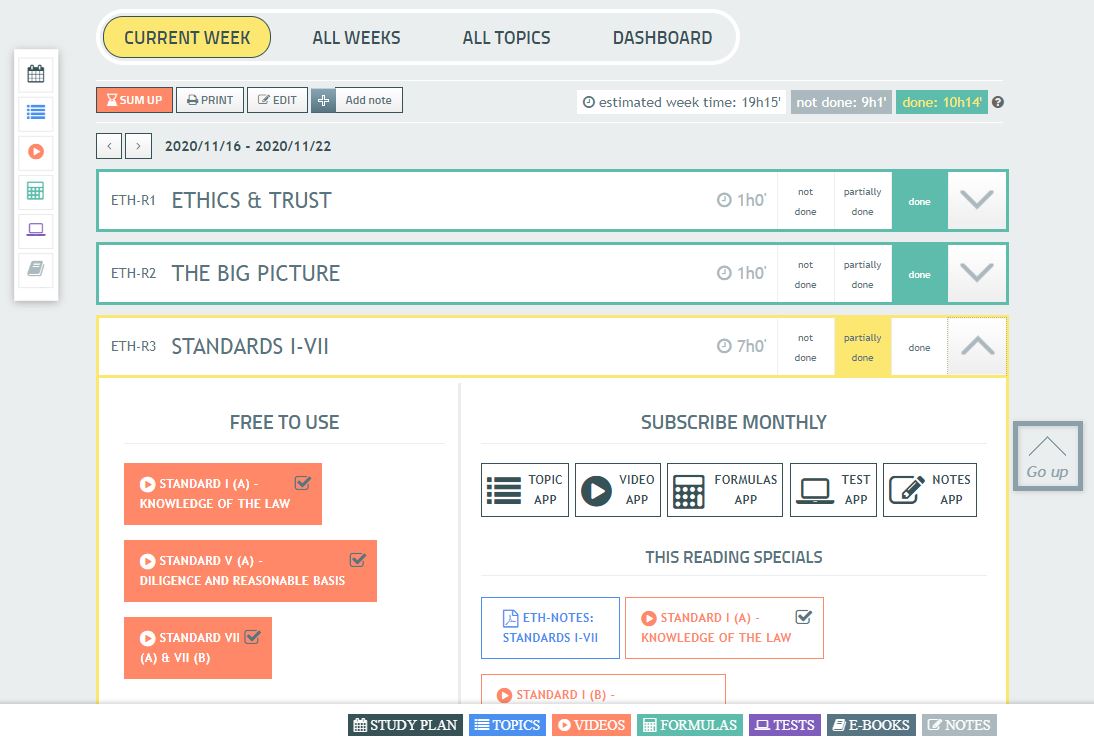Collapse the Standards I-VII reading
Screen dimensions: 1094x742
click(x=976, y=347)
